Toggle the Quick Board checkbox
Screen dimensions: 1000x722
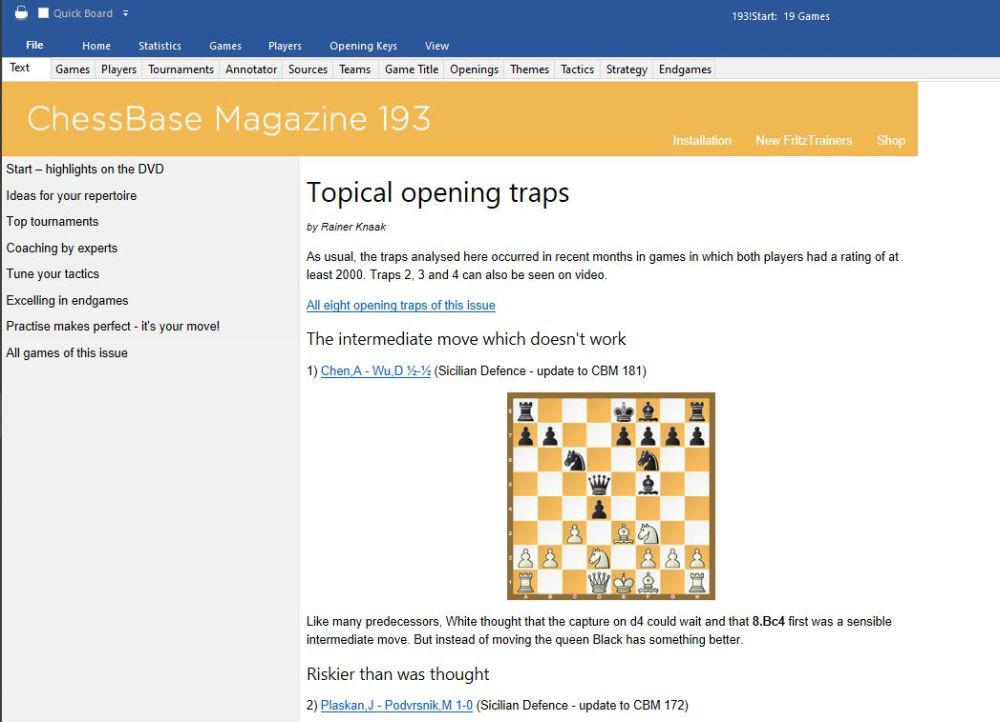coord(43,13)
